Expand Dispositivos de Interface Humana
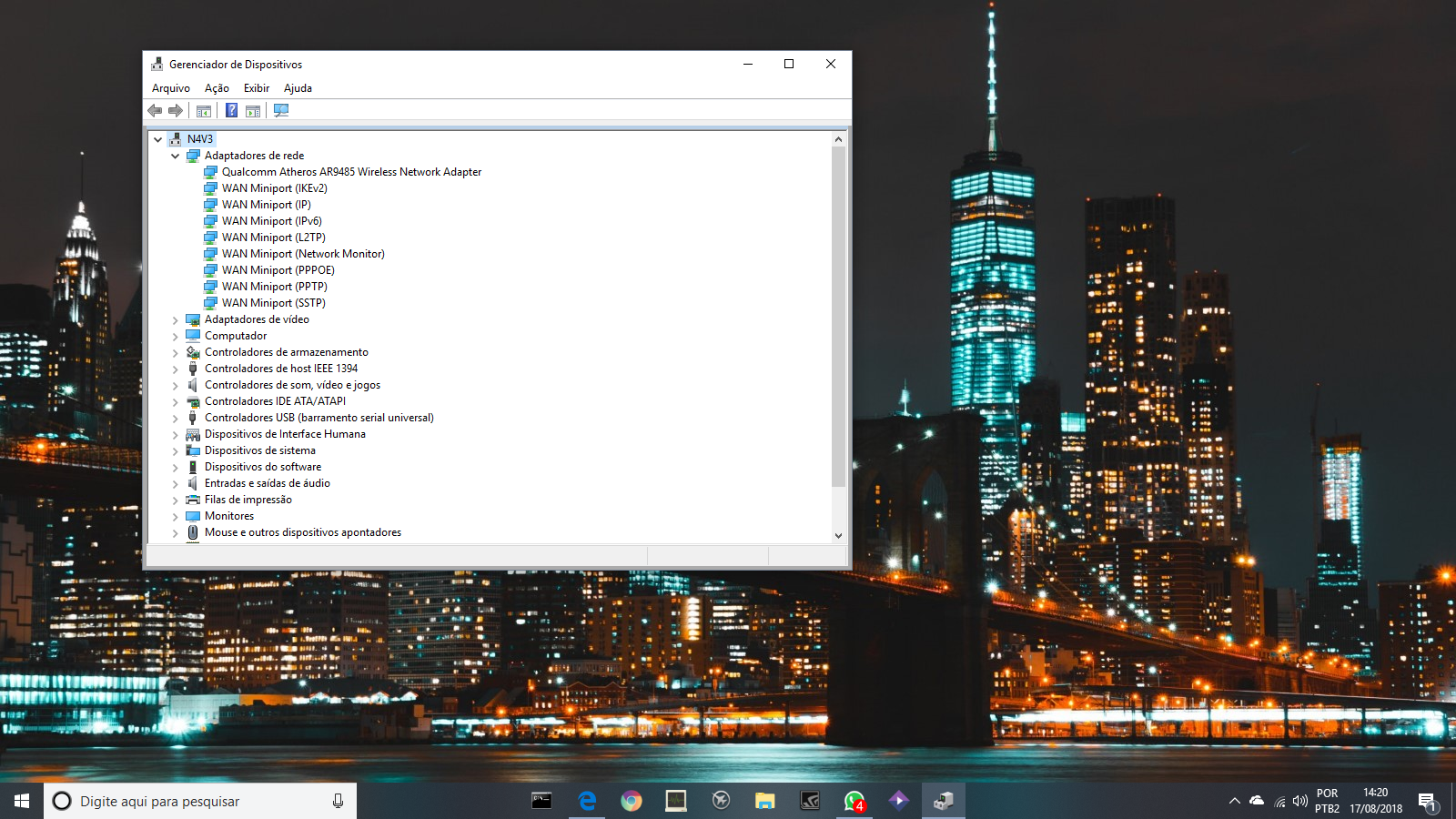Screen dimensions: 1456x819 pos(176,435)
